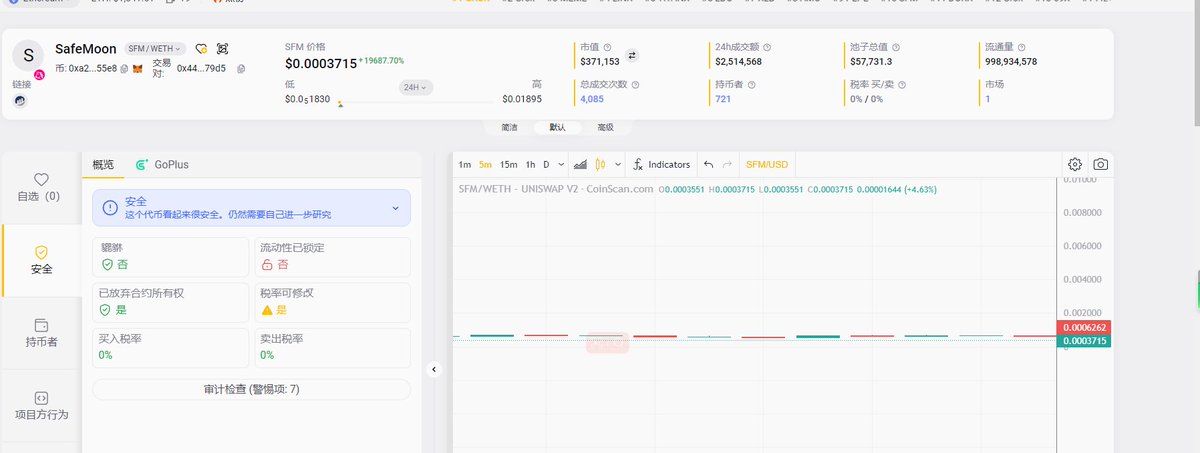Image resolution: width=1200 pixels, height=453 pixels.
Task: Click the red 0.0006262 price label
Action: tap(1085, 328)
